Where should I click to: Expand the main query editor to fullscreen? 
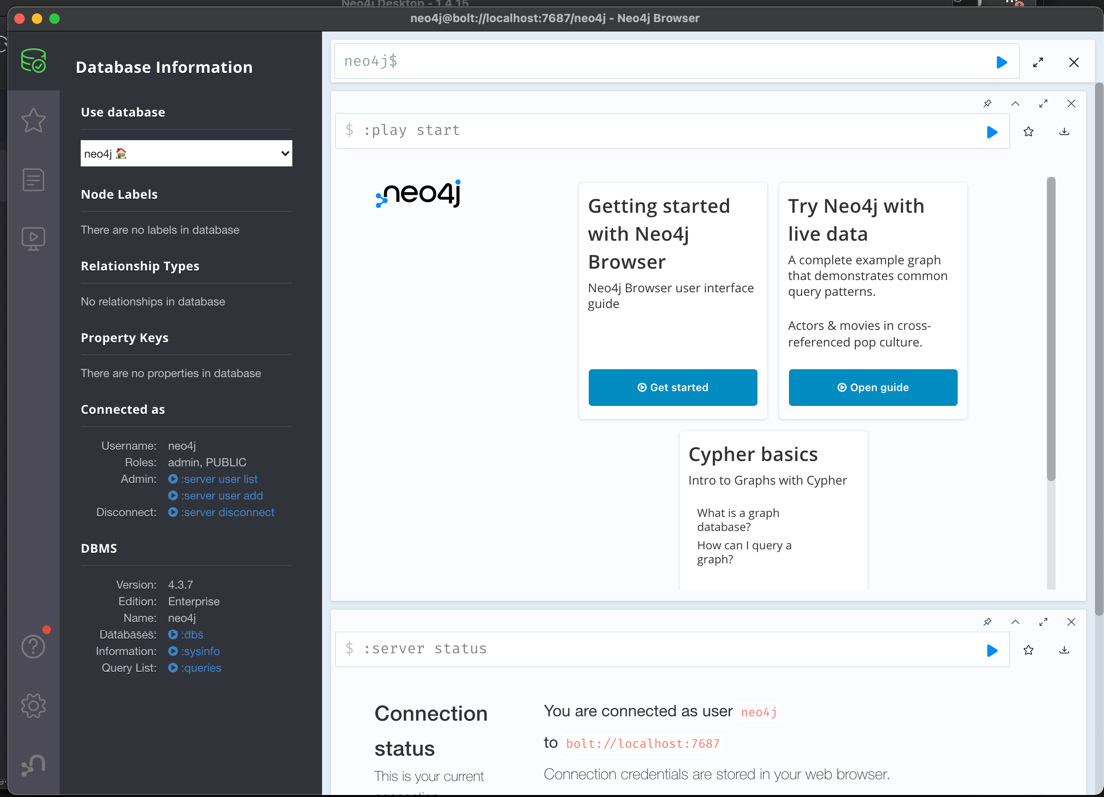pyautogui.click(x=1038, y=62)
